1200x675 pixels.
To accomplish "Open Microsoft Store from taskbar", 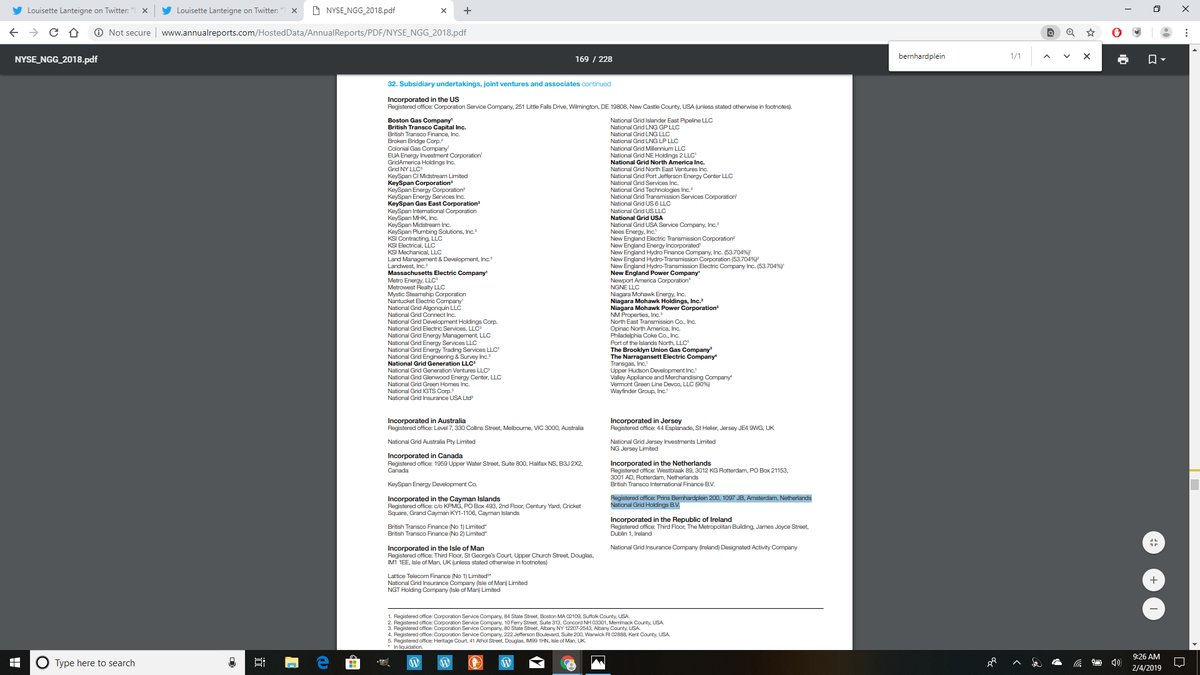I will tap(352, 662).
